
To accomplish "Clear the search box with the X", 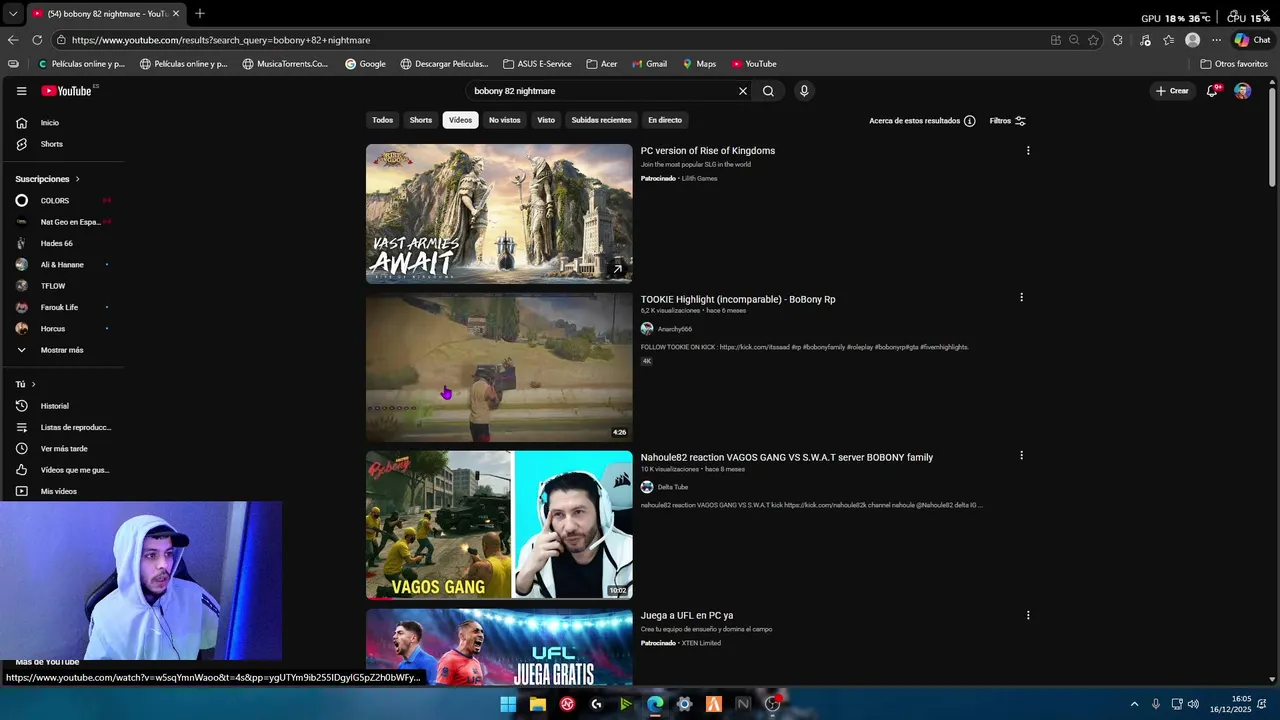I will (743, 91).
